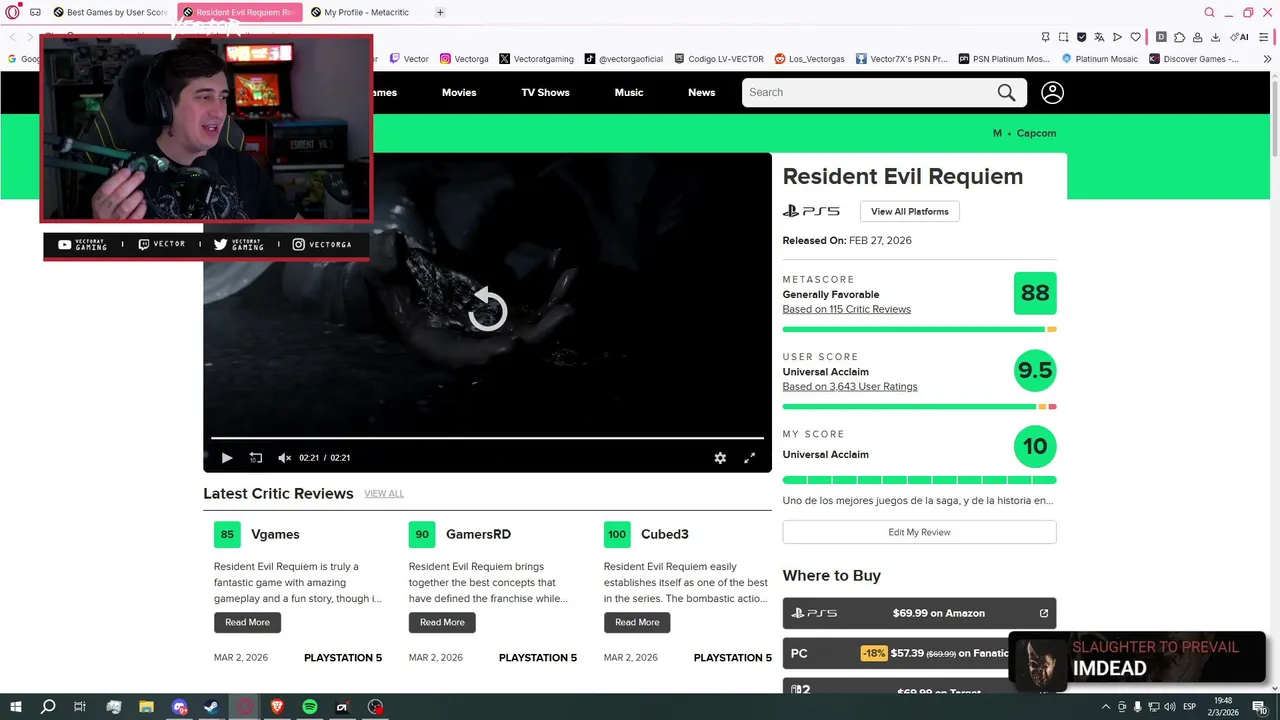Open the 3,643 User Ratings link
Image resolution: width=1280 pixels, height=720 pixels.
pos(850,387)
